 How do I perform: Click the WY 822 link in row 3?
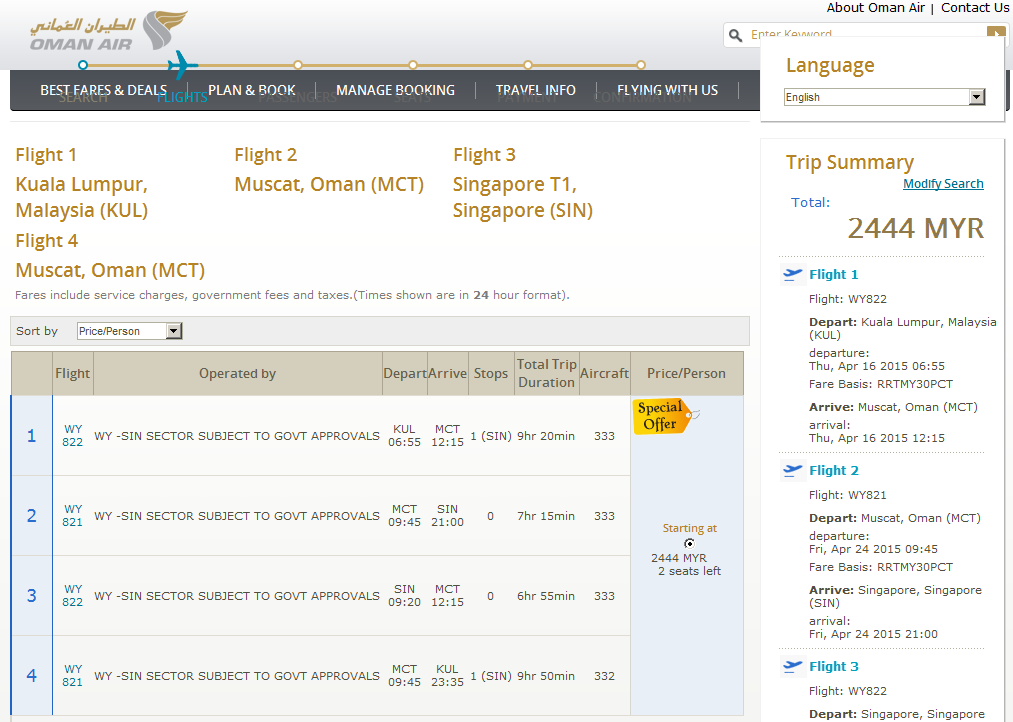[72, 596]
